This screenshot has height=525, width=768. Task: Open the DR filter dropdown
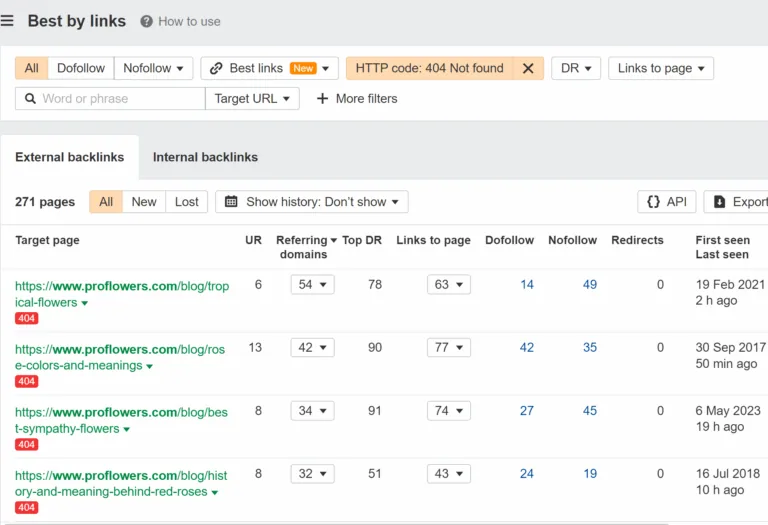(576, 68)
